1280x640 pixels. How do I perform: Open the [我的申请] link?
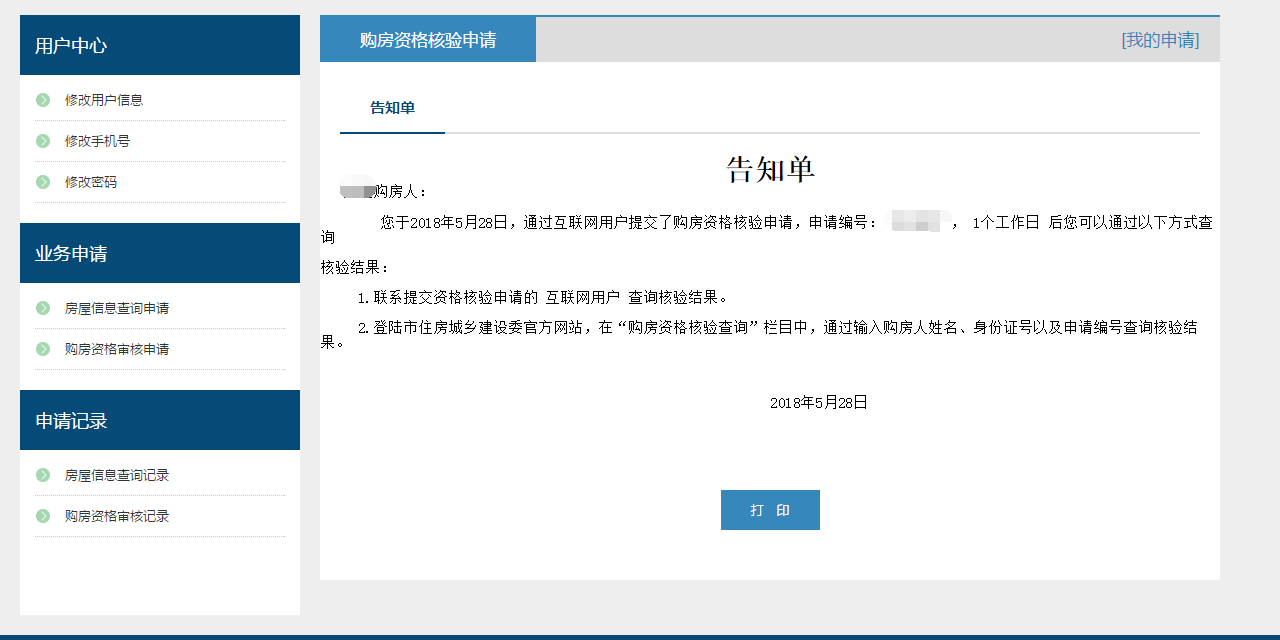(x=1160, y=40)
